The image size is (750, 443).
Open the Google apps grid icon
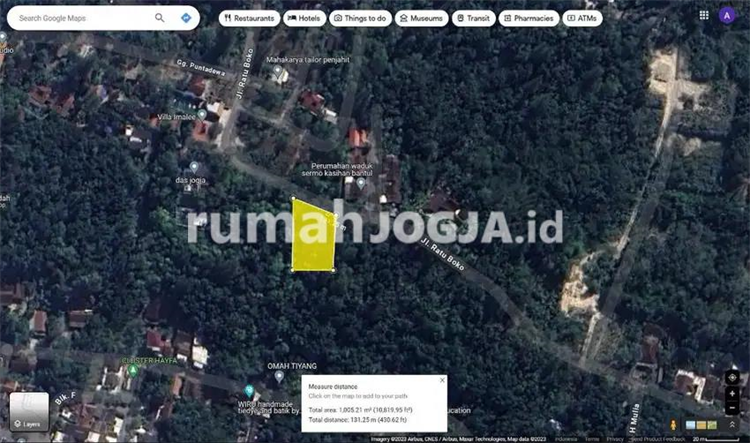point(704,15)
